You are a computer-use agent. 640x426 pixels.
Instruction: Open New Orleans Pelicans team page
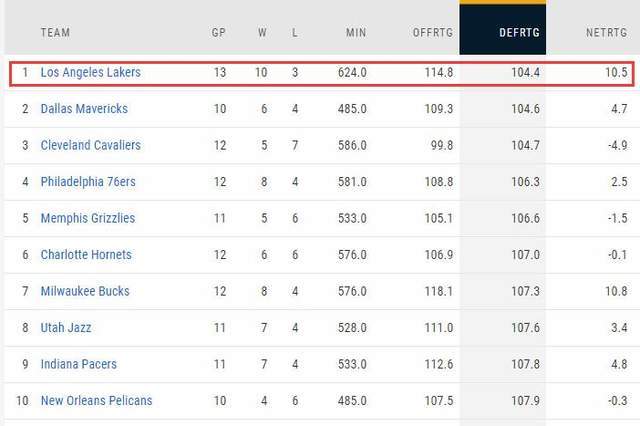[96, 401]
